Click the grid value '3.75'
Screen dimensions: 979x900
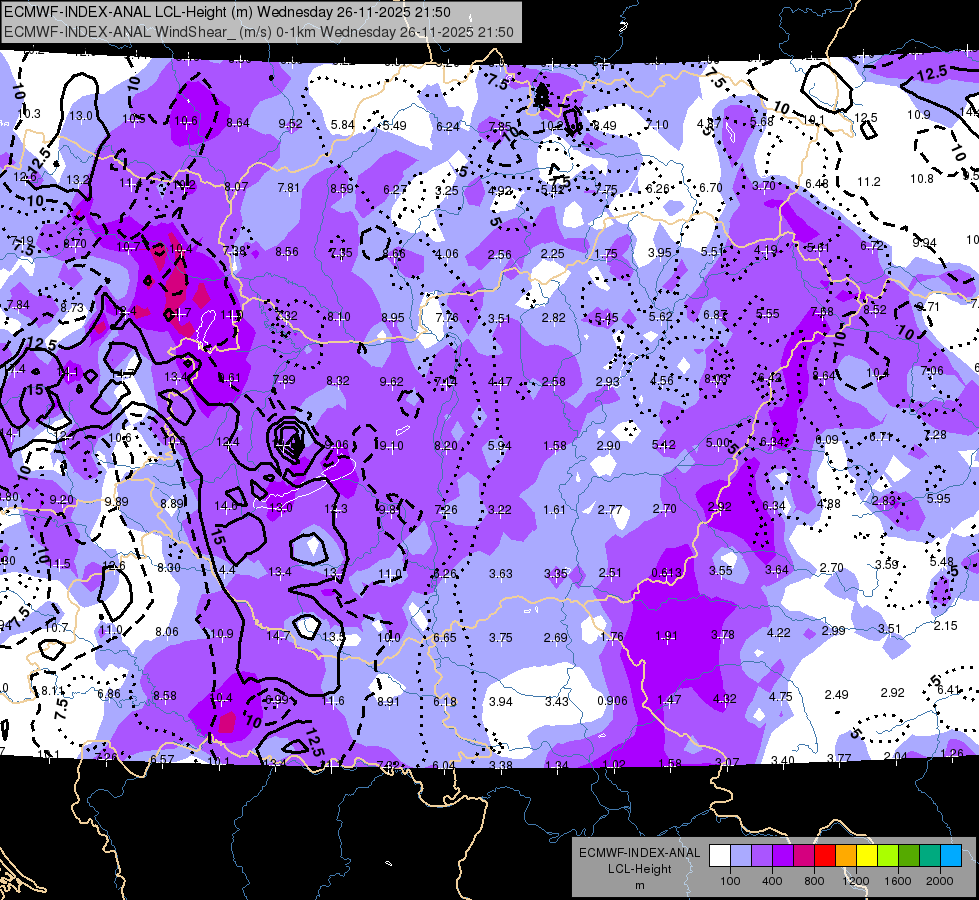(500, 637)
